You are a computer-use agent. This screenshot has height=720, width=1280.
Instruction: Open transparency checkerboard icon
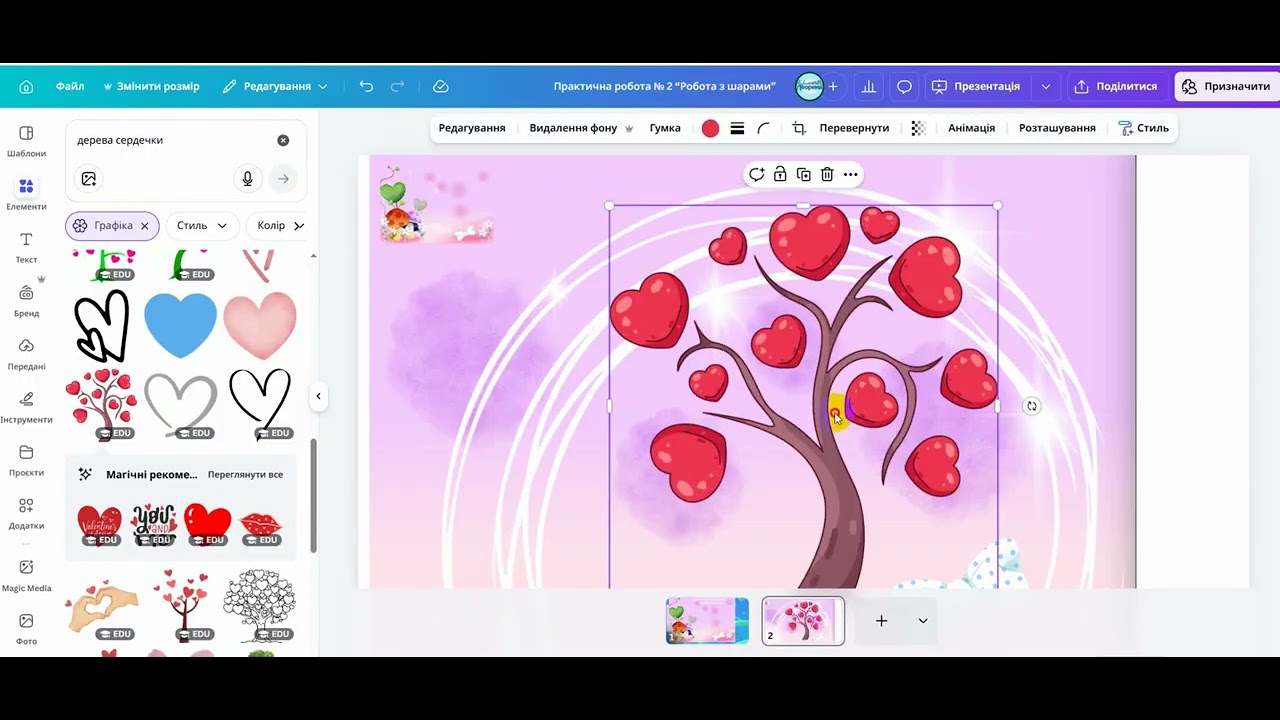point(918,128)
